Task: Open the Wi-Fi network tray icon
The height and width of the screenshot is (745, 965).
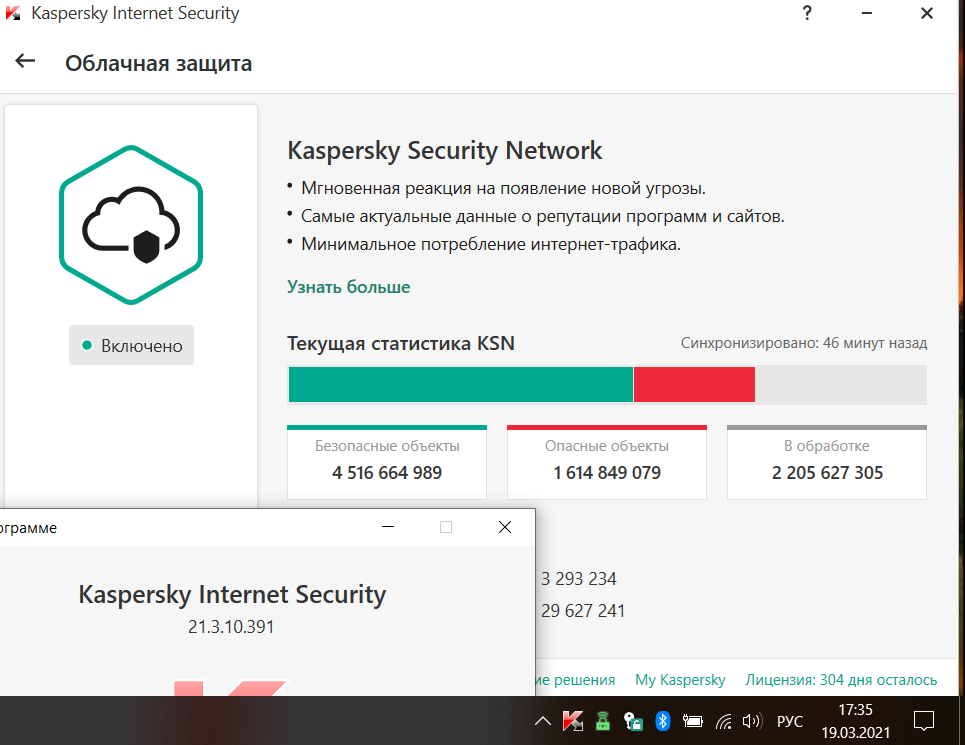Action: (724, 721)
